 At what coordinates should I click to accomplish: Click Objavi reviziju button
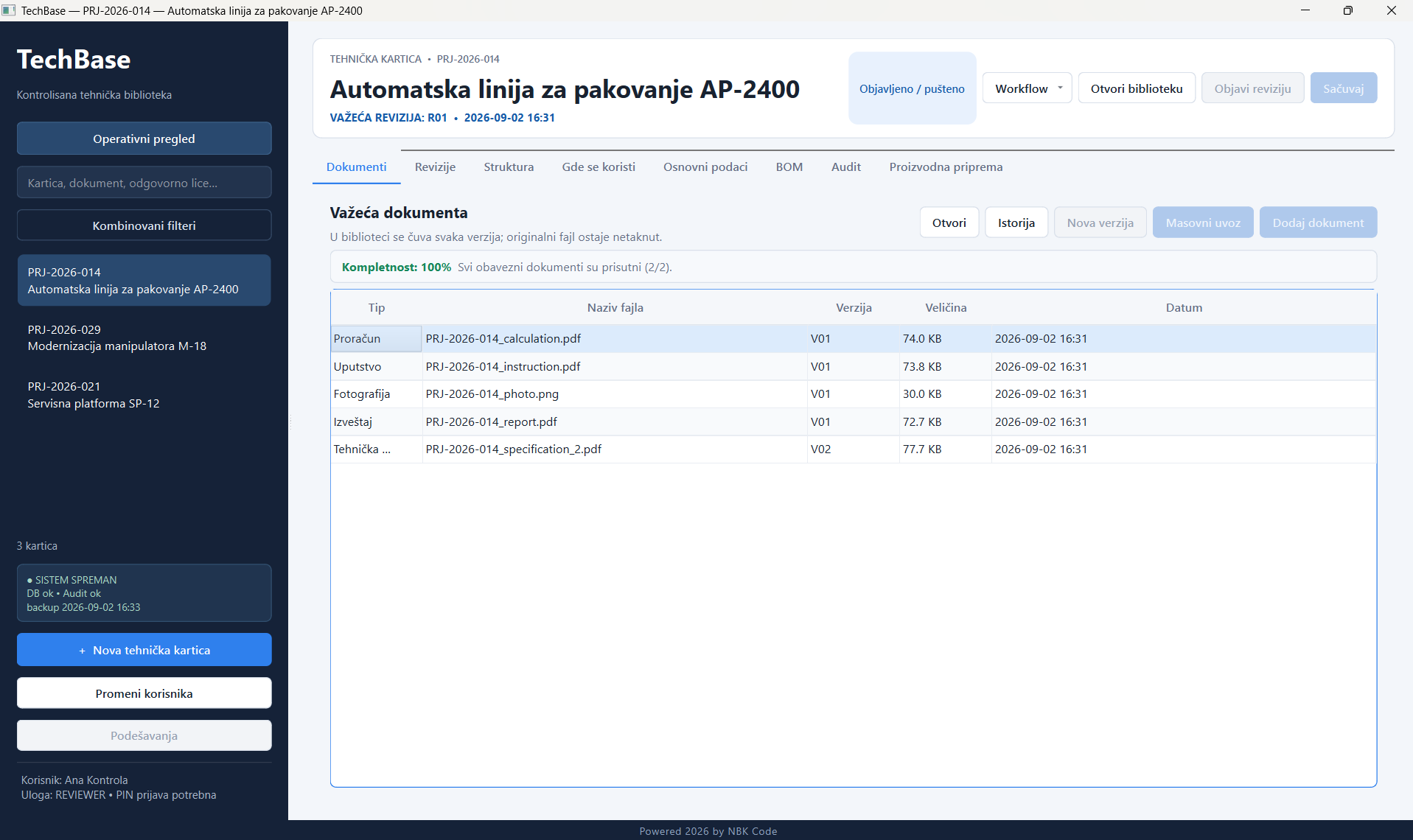point(1252,88)
